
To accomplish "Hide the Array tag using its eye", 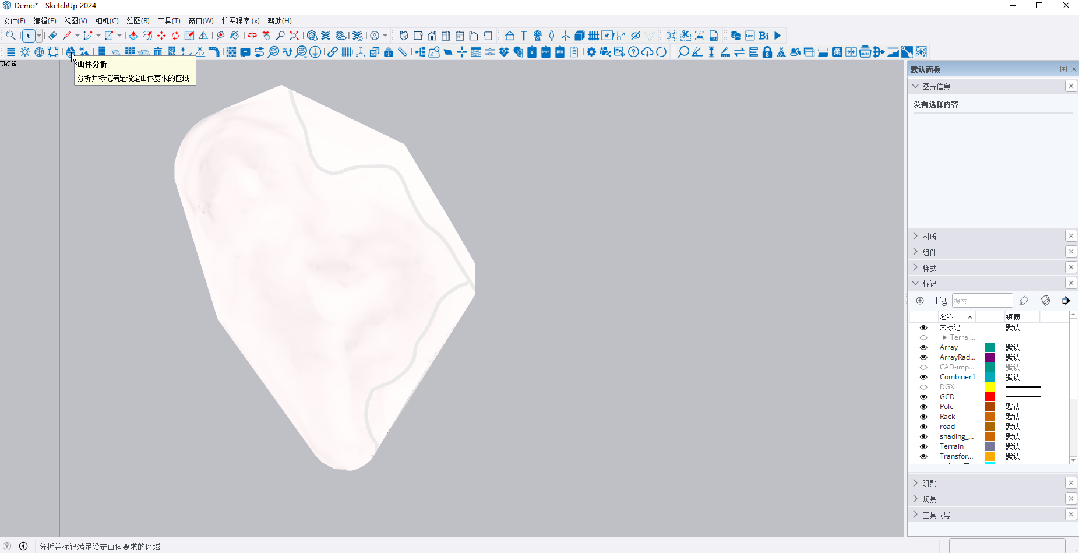I will coord(923,347).
